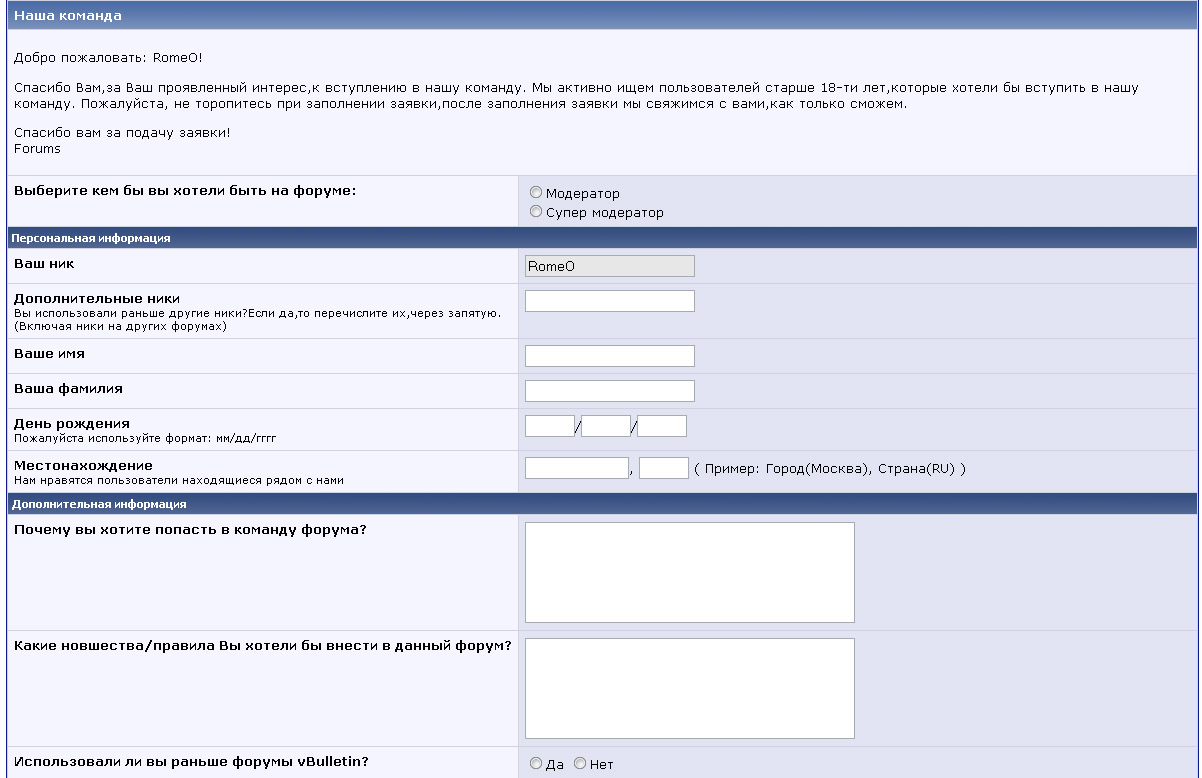
Task: Click the textarea for новшества/правила suggestions
Action: [690, 688]
